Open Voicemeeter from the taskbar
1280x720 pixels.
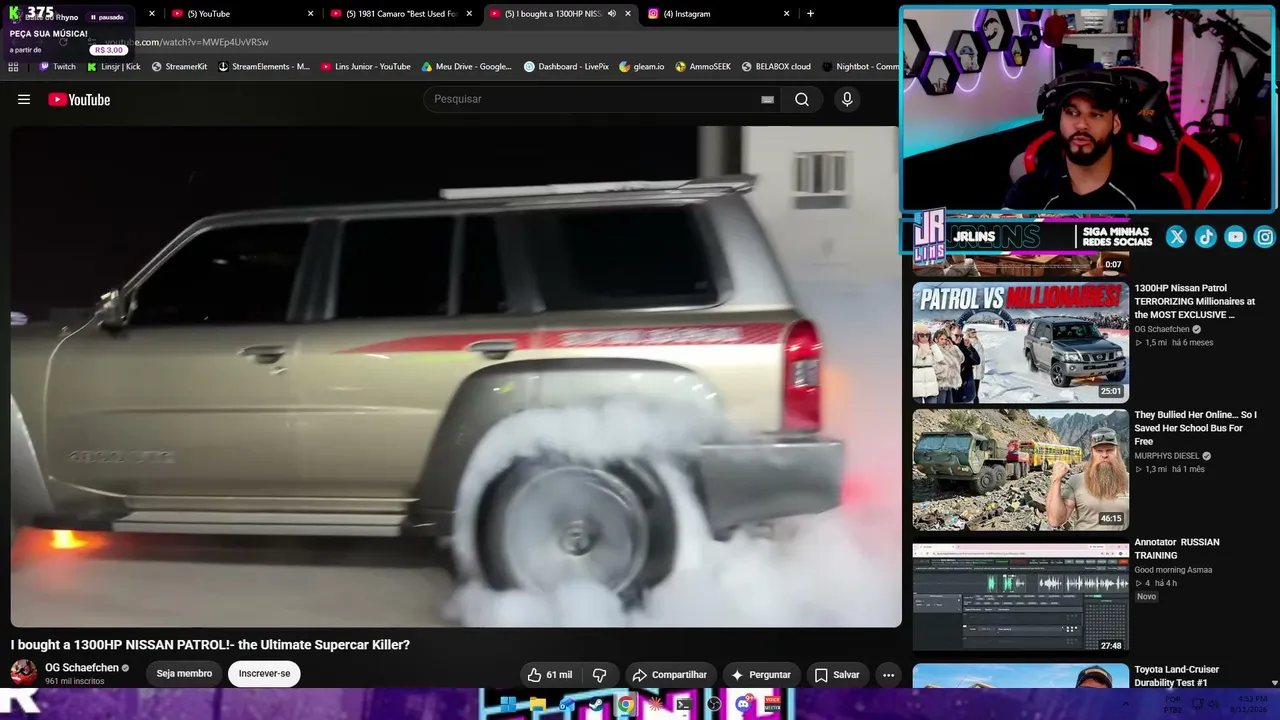(772, 704)
